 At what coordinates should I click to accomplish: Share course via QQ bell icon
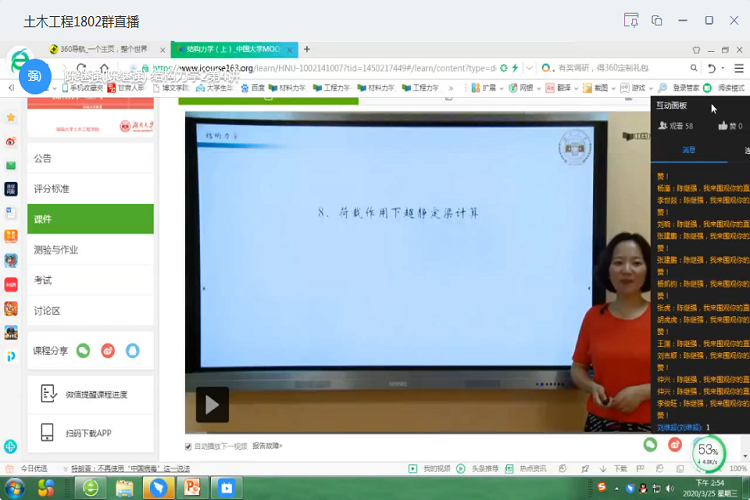(x=132, y=351)
